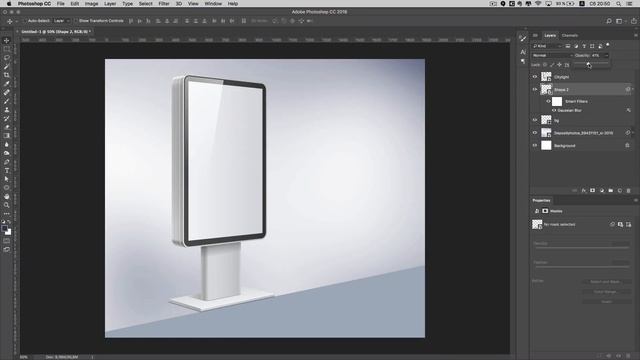Select the Move tool in the toolbar
Screen dimensions: 640x360
7,40
